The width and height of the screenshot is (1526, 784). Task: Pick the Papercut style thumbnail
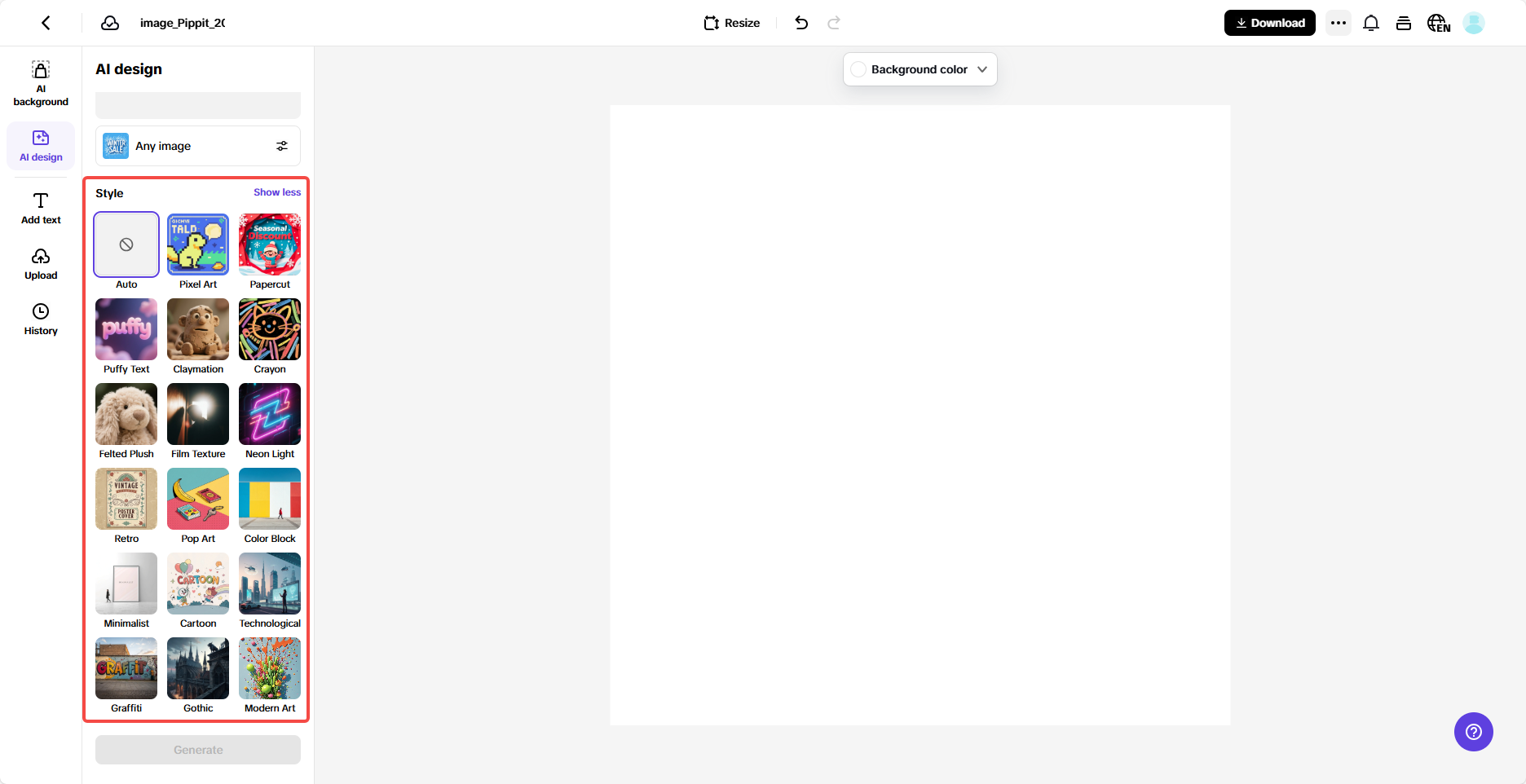pos(270,244)
